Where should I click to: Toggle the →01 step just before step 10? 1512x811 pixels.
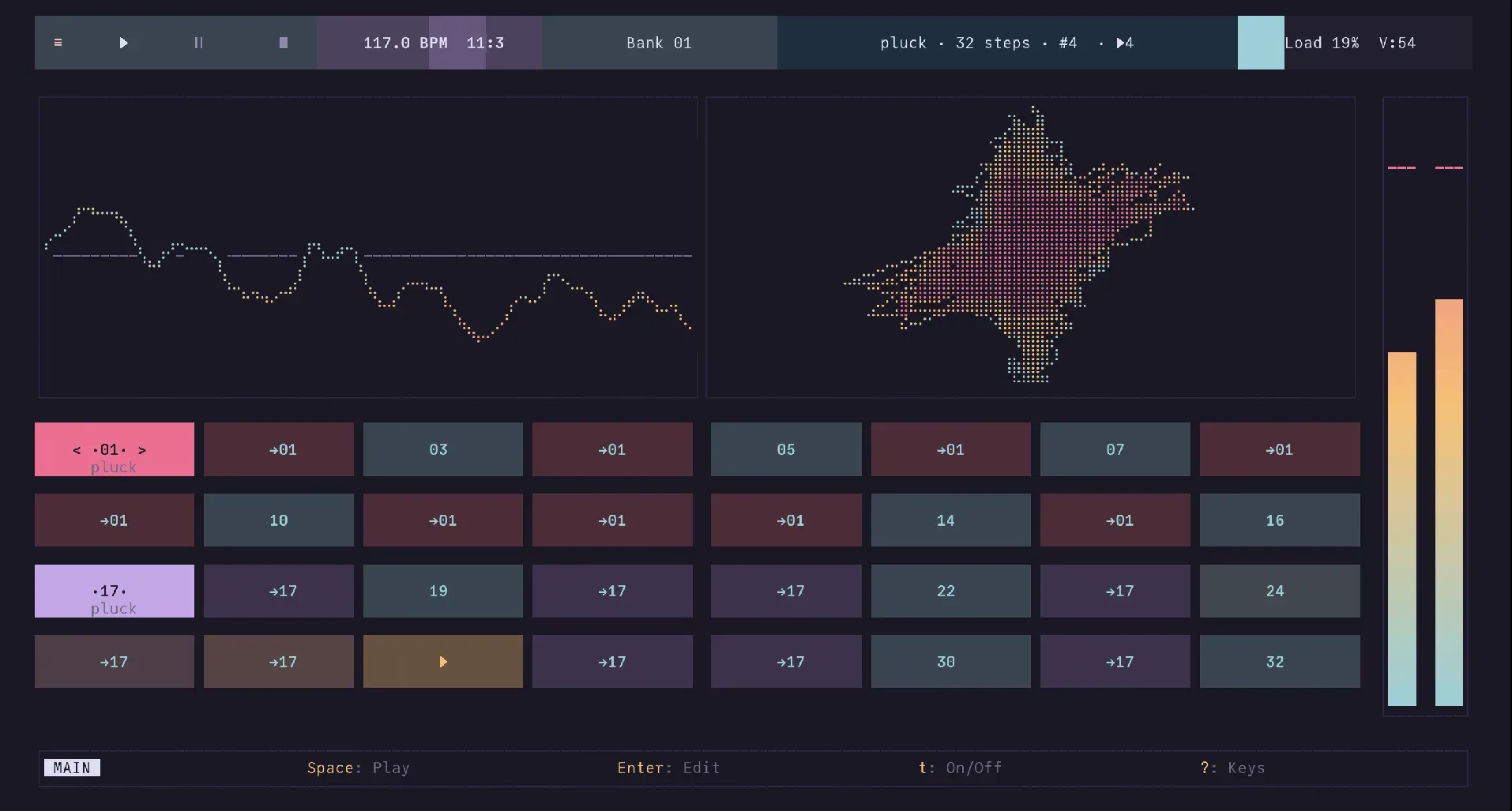115,520
